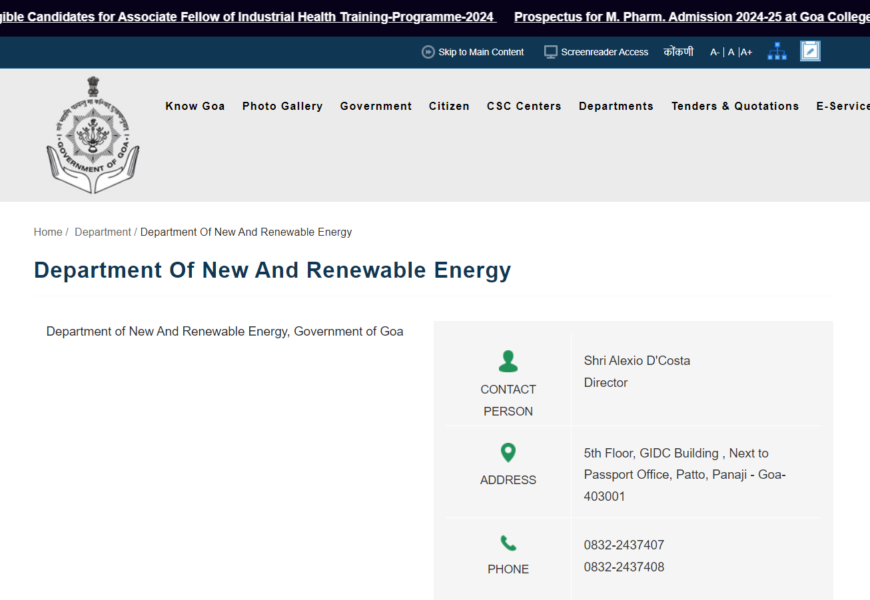The image size is (870, 600).
Task: Open the E-Services menu
Action: (843, 106)
